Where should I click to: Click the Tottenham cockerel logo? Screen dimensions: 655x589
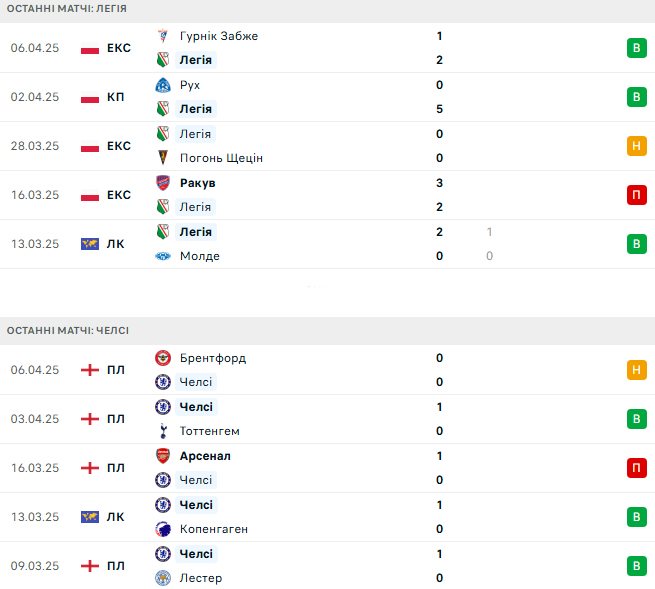163,431
